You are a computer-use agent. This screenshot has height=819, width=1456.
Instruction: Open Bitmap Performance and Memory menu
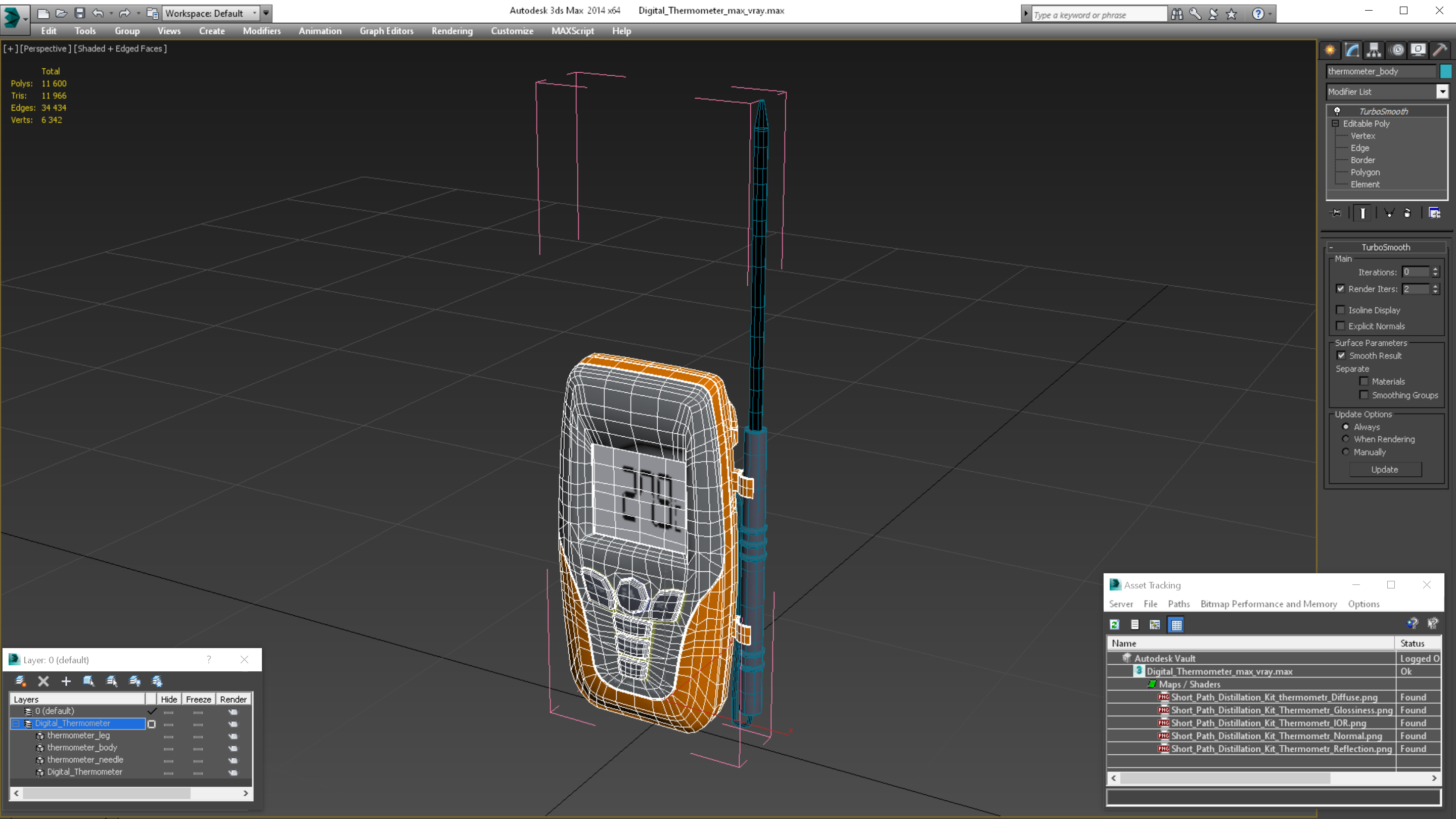pyautogui.click(x=1268, y=604)
